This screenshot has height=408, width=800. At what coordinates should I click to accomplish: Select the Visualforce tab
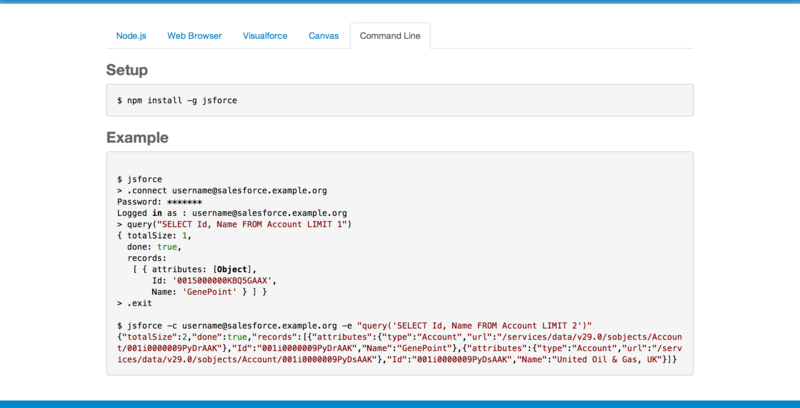265,36
